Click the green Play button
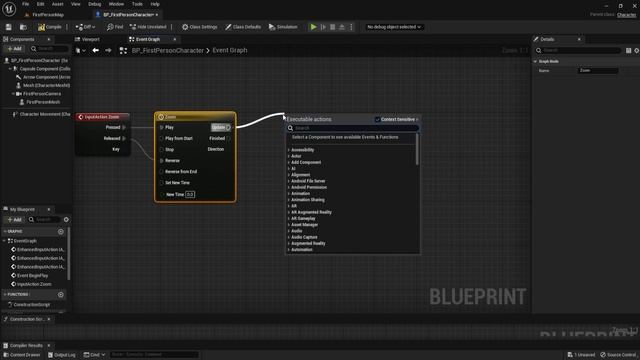The image size is (640, 360). [313, 27]
